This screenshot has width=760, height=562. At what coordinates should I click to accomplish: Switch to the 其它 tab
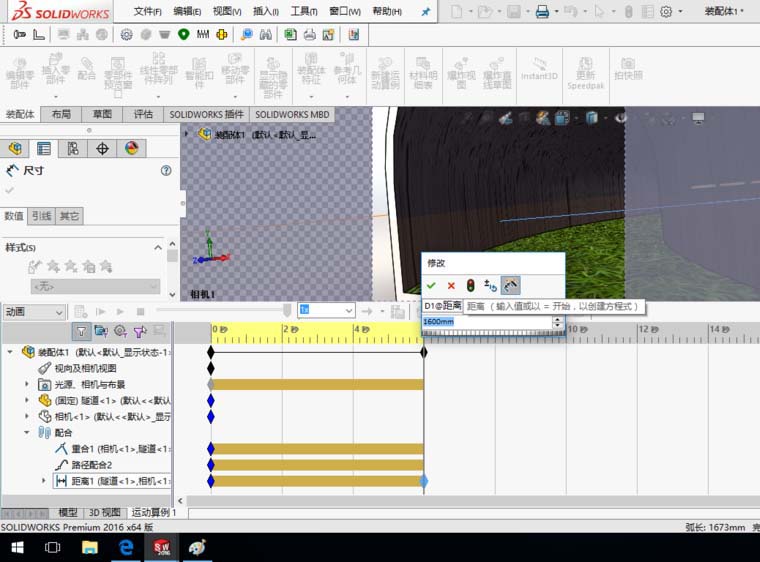point(69,216)
